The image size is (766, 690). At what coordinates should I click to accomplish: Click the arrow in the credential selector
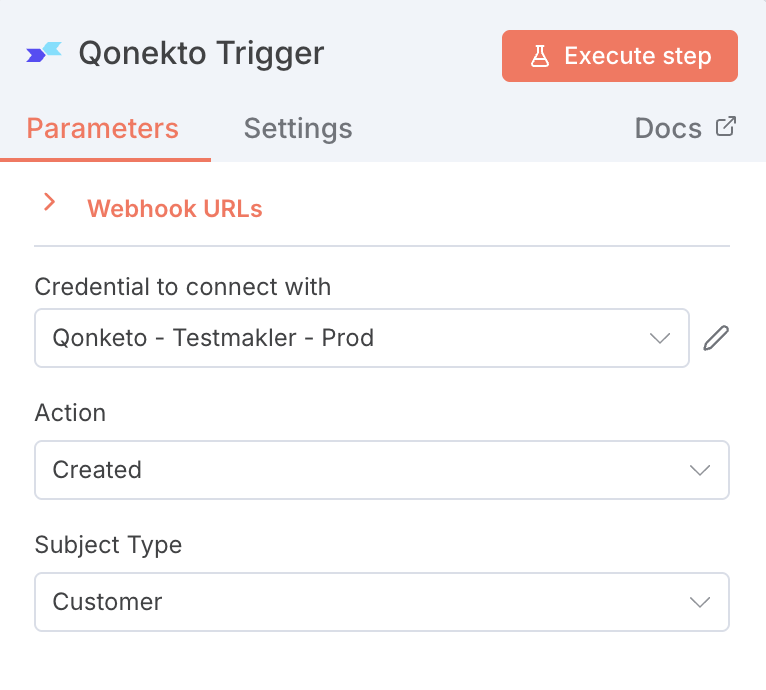[x=660, y=338]
